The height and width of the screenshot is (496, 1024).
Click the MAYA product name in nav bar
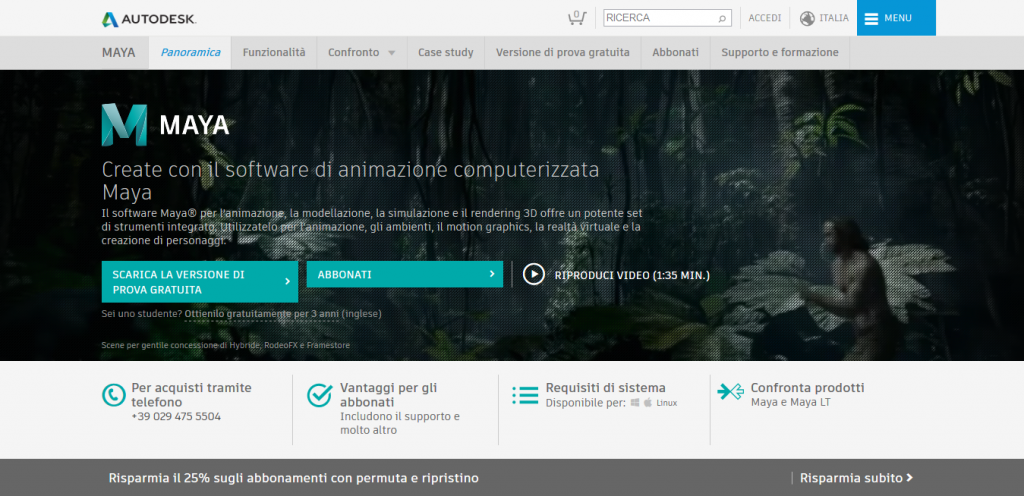click(x=119, y=52)
